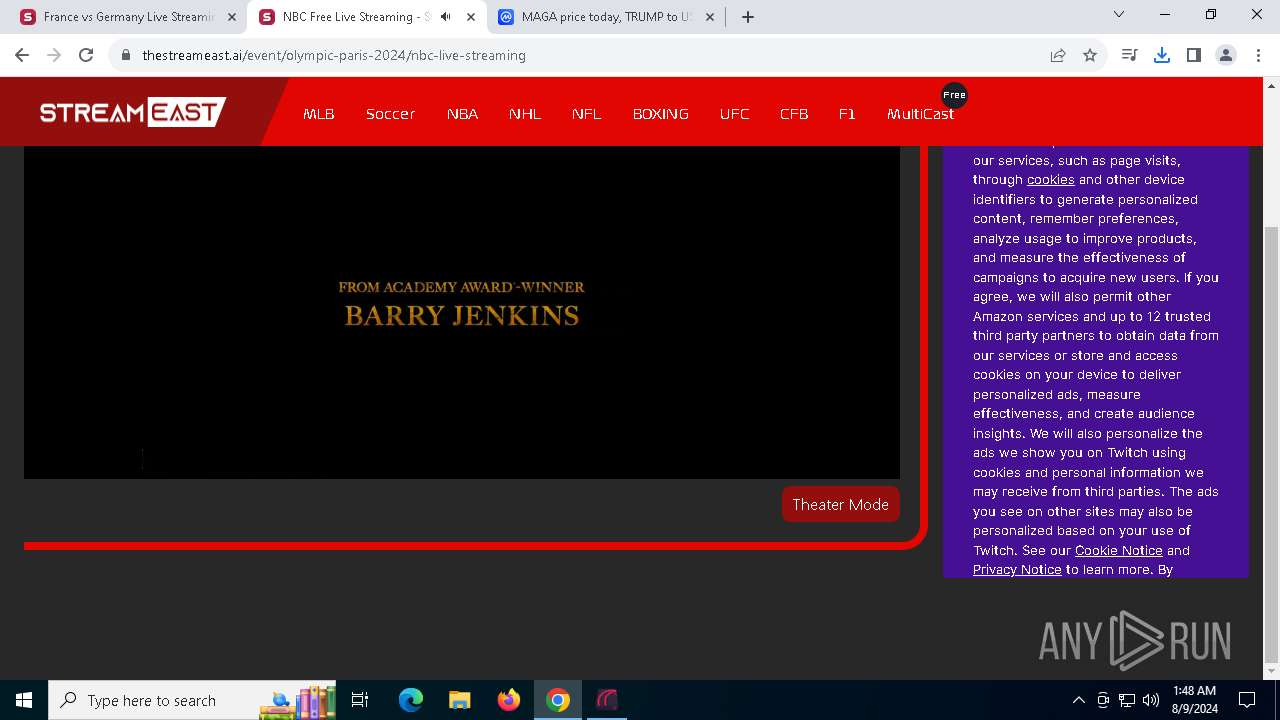Open the MLB menu item
The height and width of the screenshot is (720, 1280).
pos(319,114)
